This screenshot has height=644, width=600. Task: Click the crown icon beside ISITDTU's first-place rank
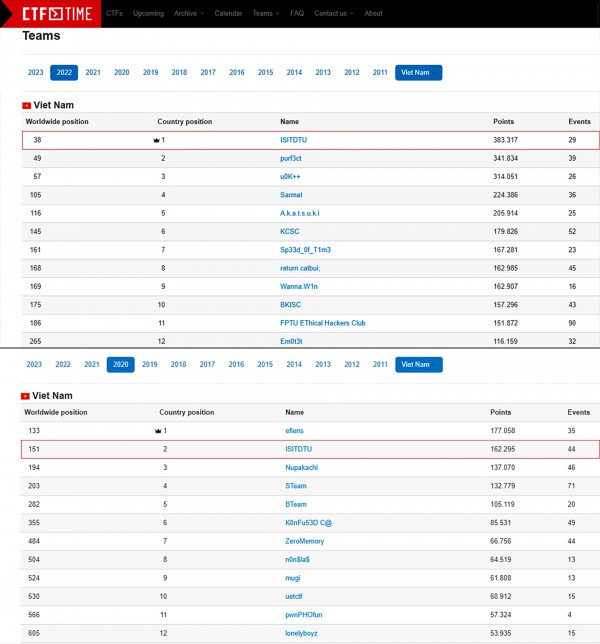point(156,140)
